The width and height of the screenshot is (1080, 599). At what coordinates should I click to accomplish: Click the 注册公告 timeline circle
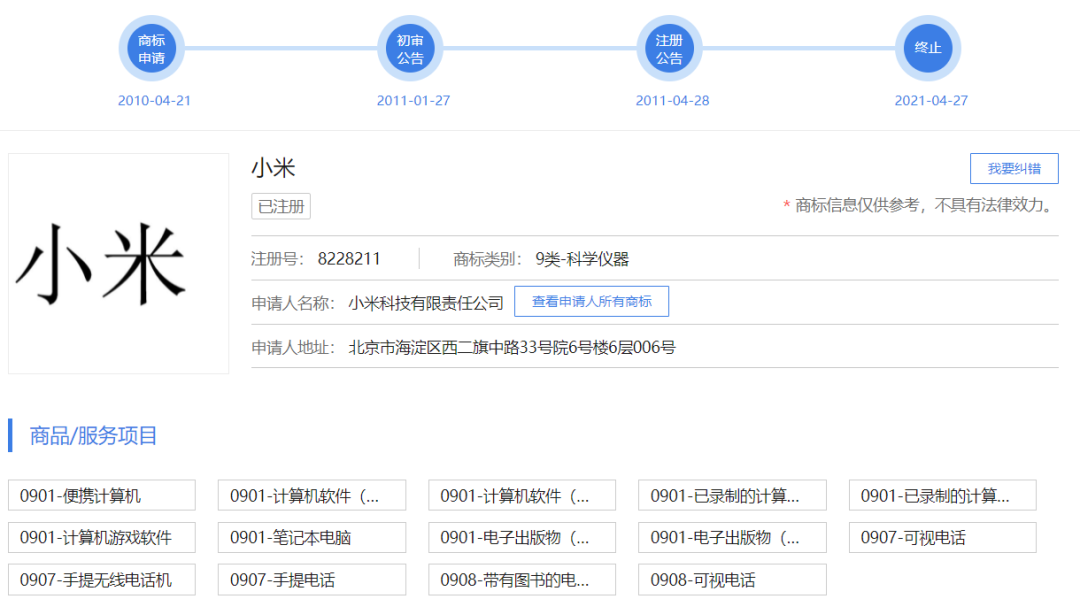669,49
